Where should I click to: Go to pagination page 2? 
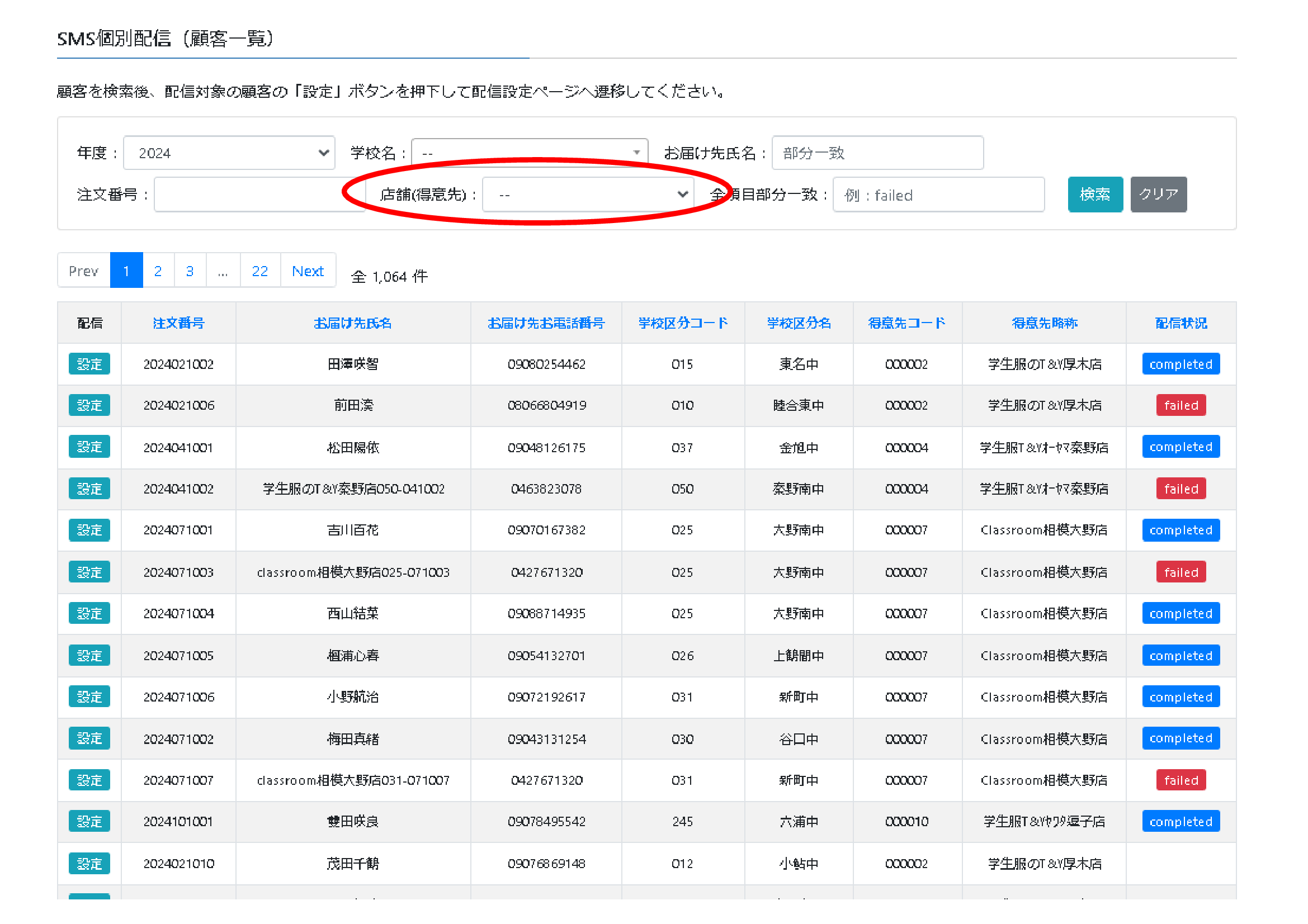click(158, 271)
